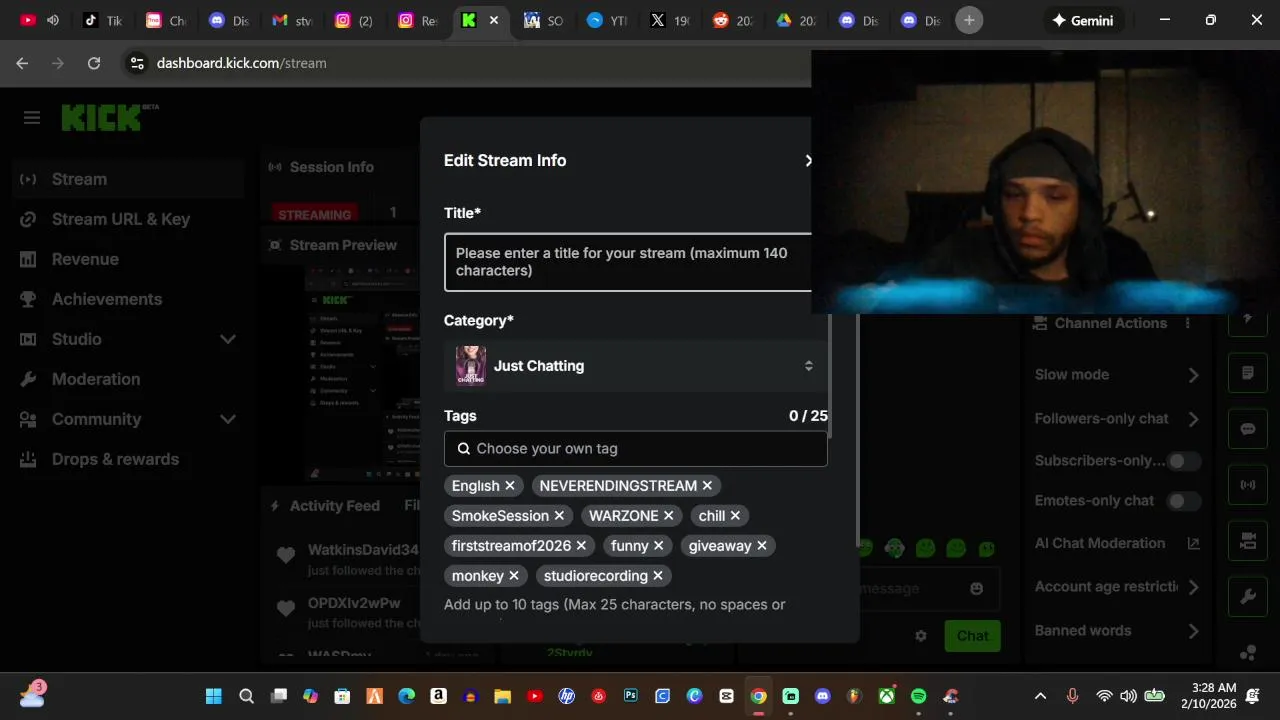Click the wrench icon in right rail
Image resolution: width=1280 pixels, height=720 pixels.
1248,597
